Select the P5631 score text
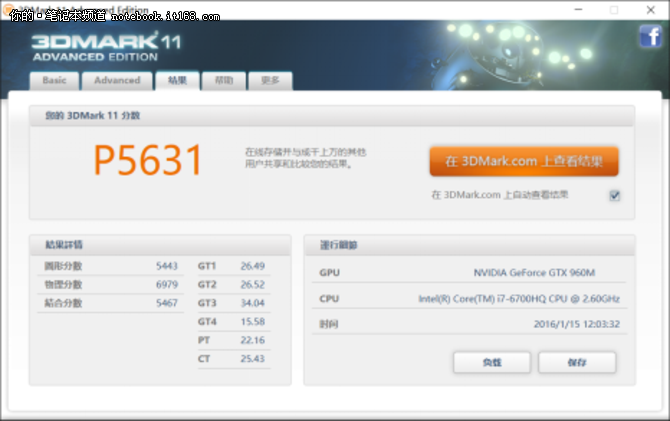 (148, 161)
